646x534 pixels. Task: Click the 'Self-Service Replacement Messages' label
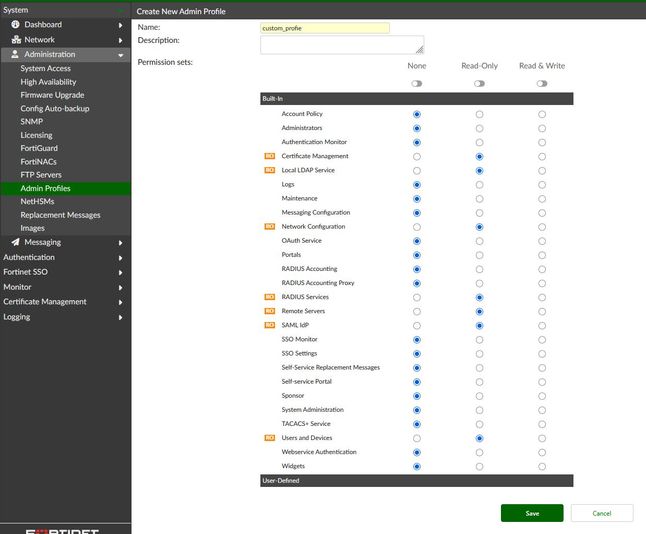pyautogui.click(x=330, y=367)
